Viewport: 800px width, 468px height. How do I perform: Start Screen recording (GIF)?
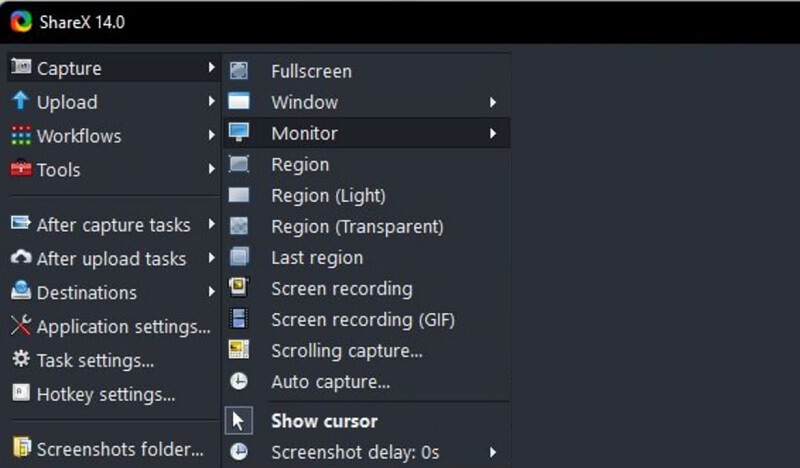click(x=366, y=320)
